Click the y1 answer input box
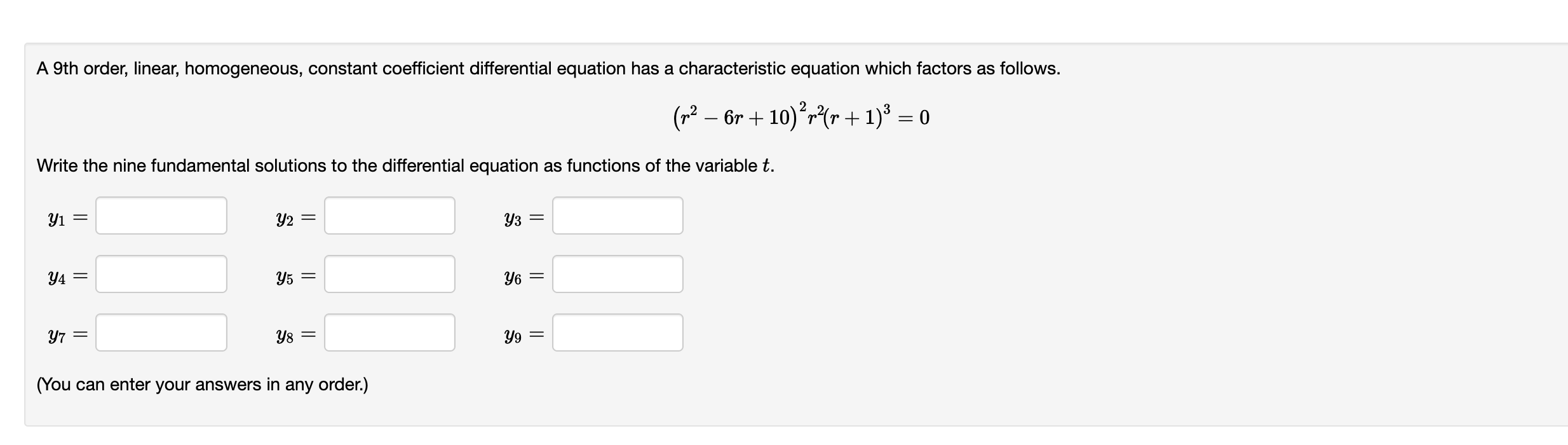 (x=161, y=216)
